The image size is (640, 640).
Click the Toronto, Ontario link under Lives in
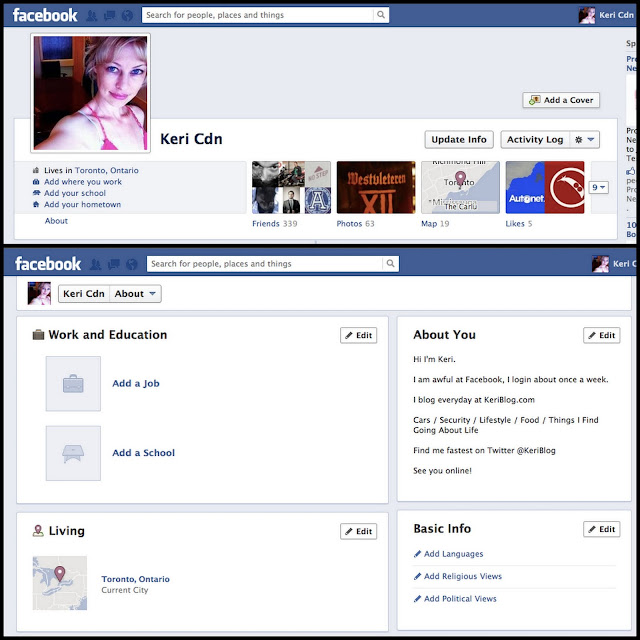pos(107,171)
